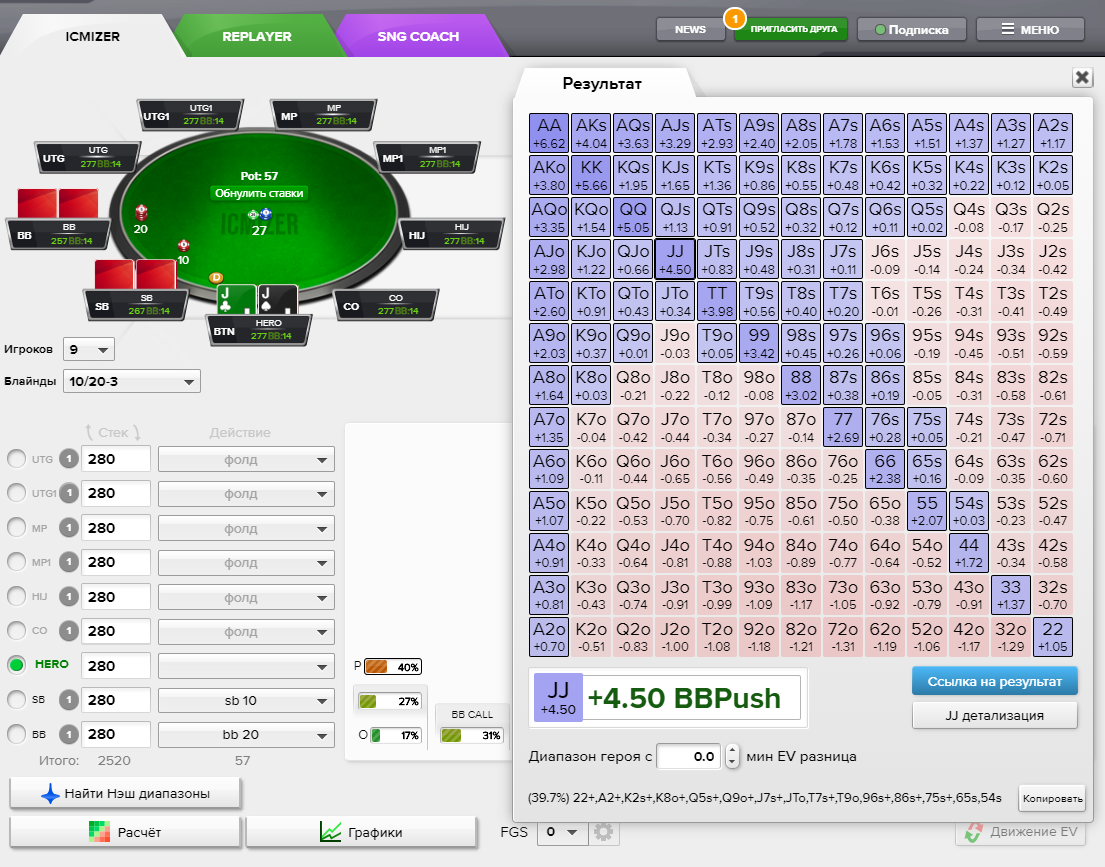This screenshot has height=867, width=1105.
Task: Select the UTG1 radio button
Action: (x=16, y=493)
